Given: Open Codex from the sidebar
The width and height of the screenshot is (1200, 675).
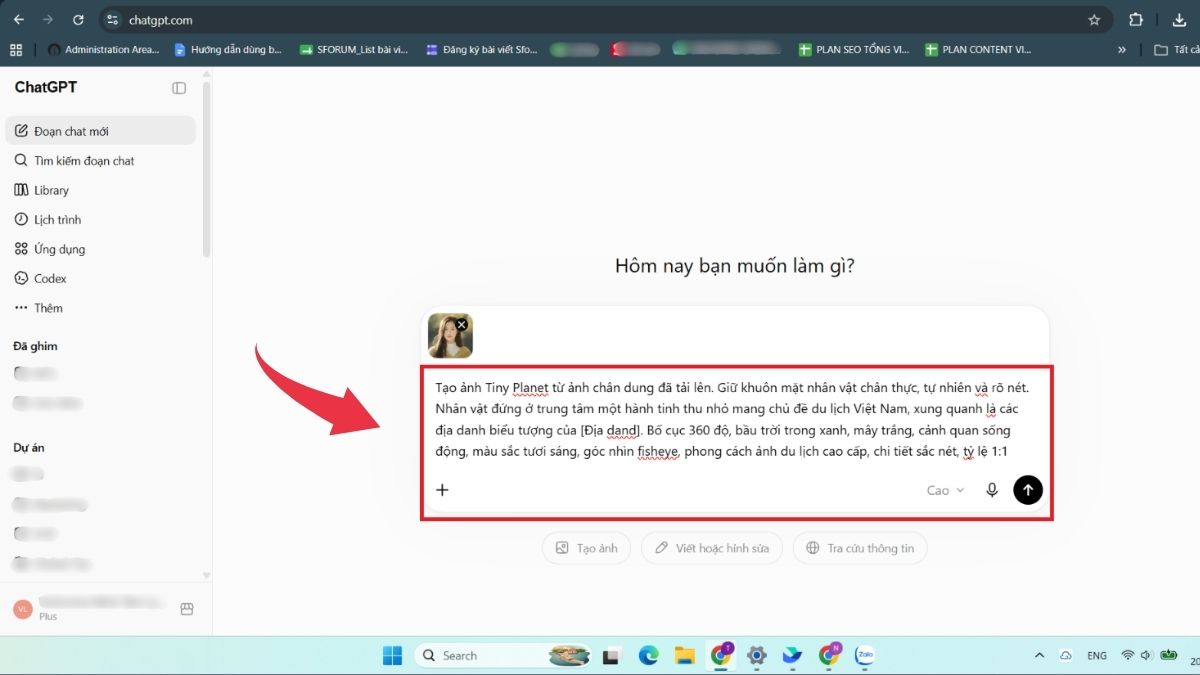Looking at the screenshot, I should point(100,278).
